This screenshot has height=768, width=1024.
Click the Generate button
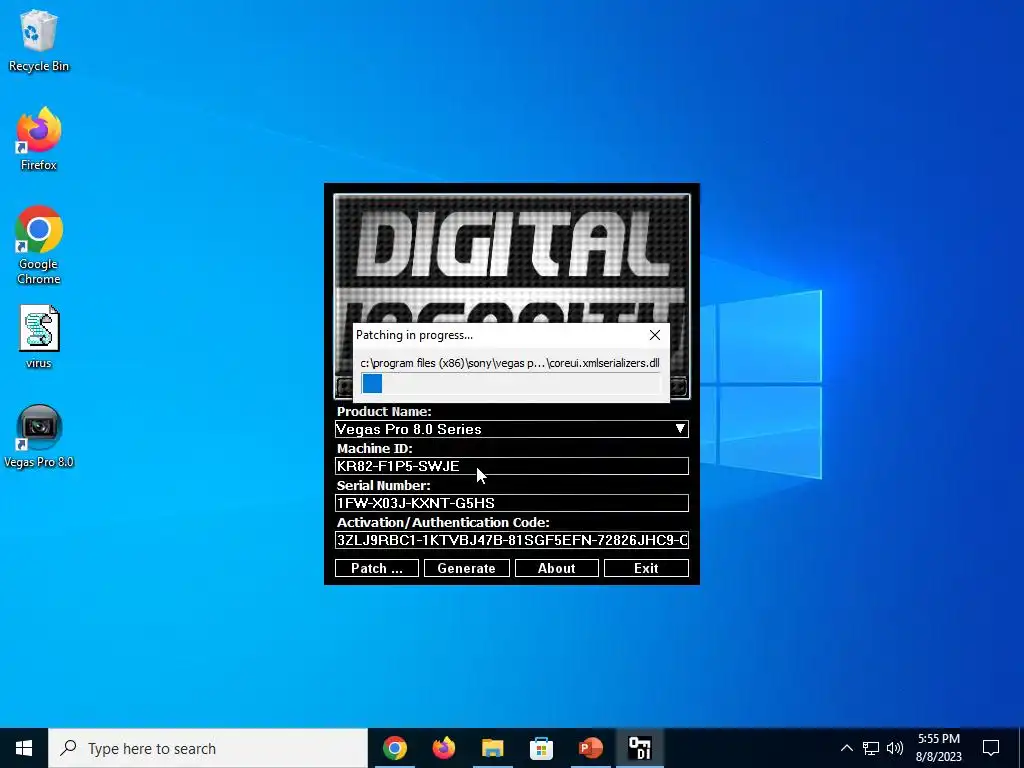click(x=466, y=568)
